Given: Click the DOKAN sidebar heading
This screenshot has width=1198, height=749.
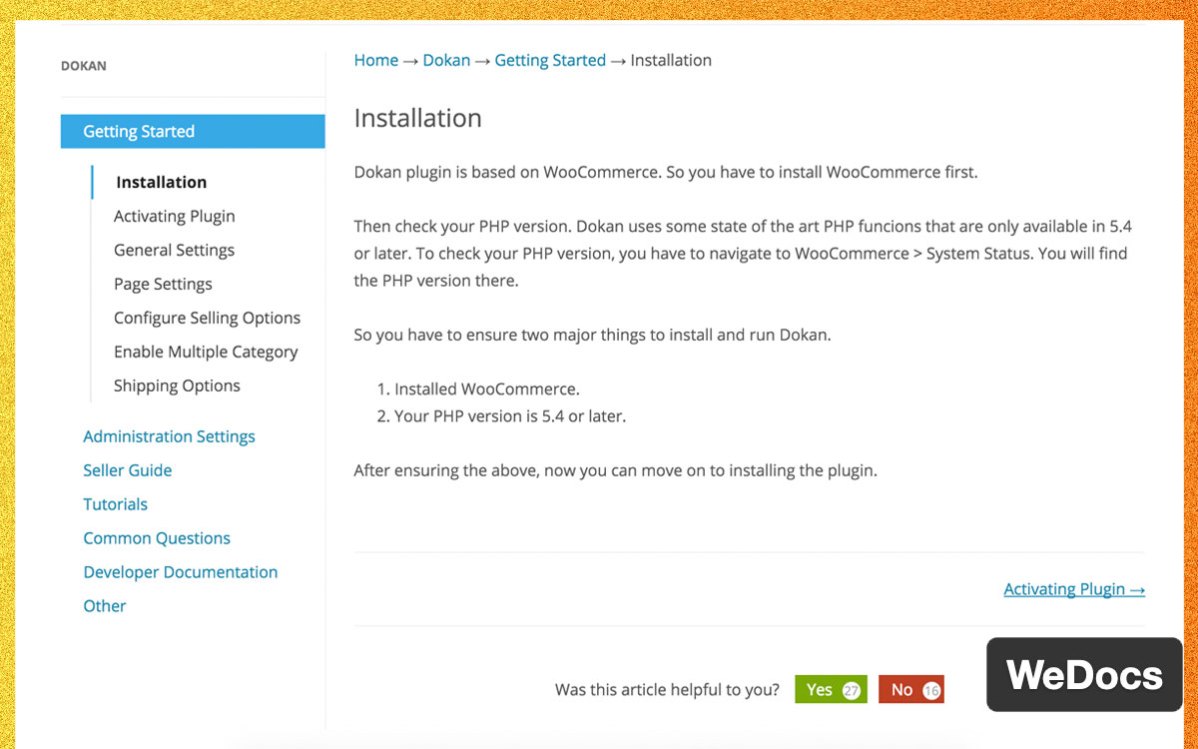Looking at the screenshot, I should 83,66.
